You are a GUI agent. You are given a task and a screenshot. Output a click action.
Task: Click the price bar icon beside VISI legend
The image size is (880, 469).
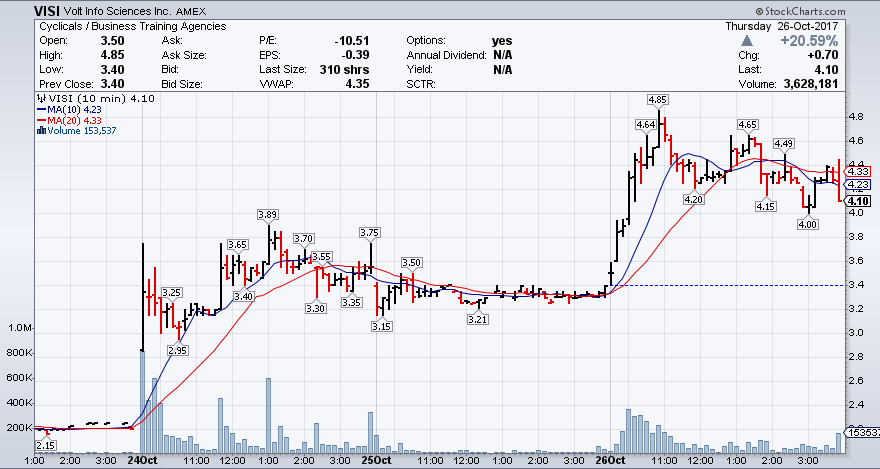coord(40,99)
